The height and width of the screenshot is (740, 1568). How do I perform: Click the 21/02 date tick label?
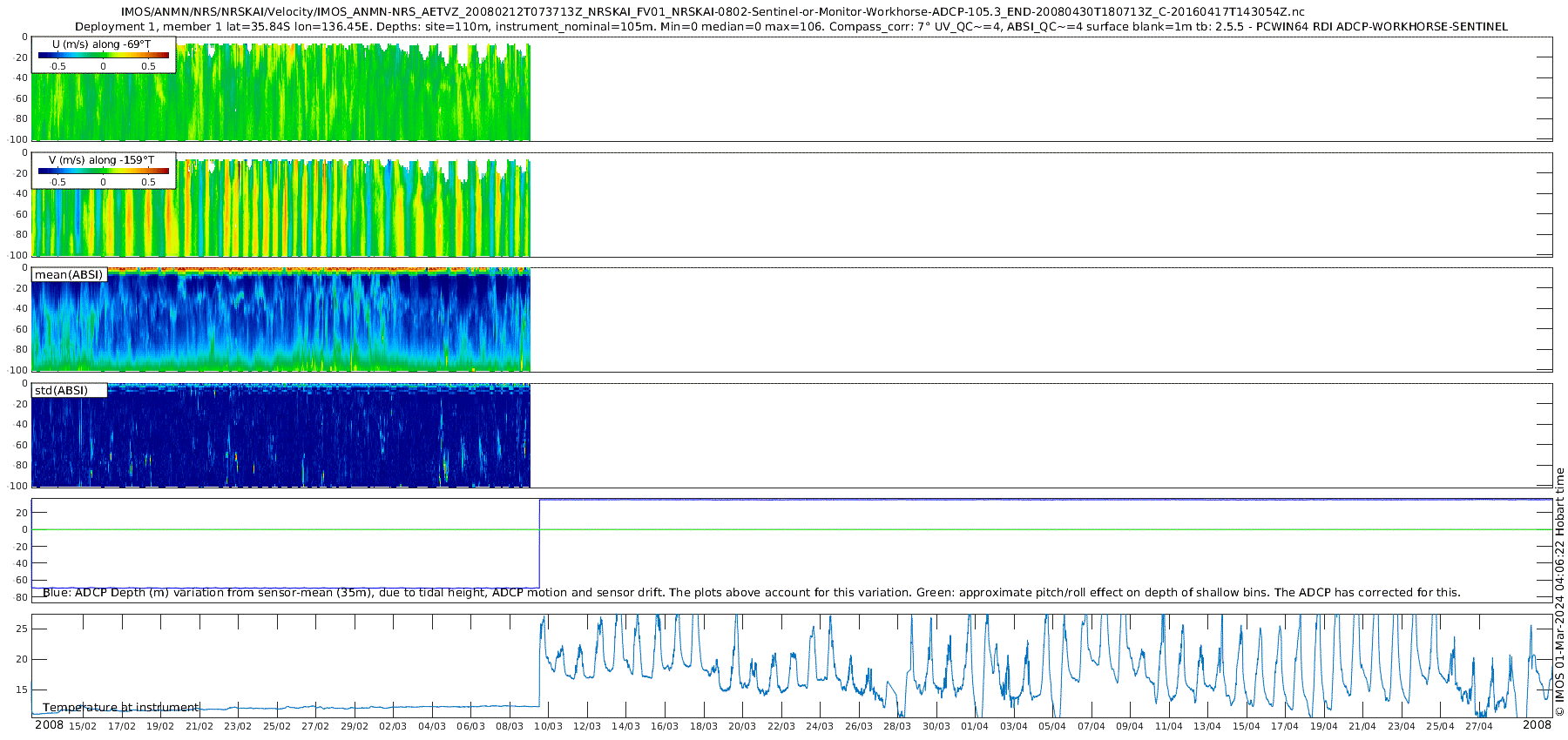point(199,726)
